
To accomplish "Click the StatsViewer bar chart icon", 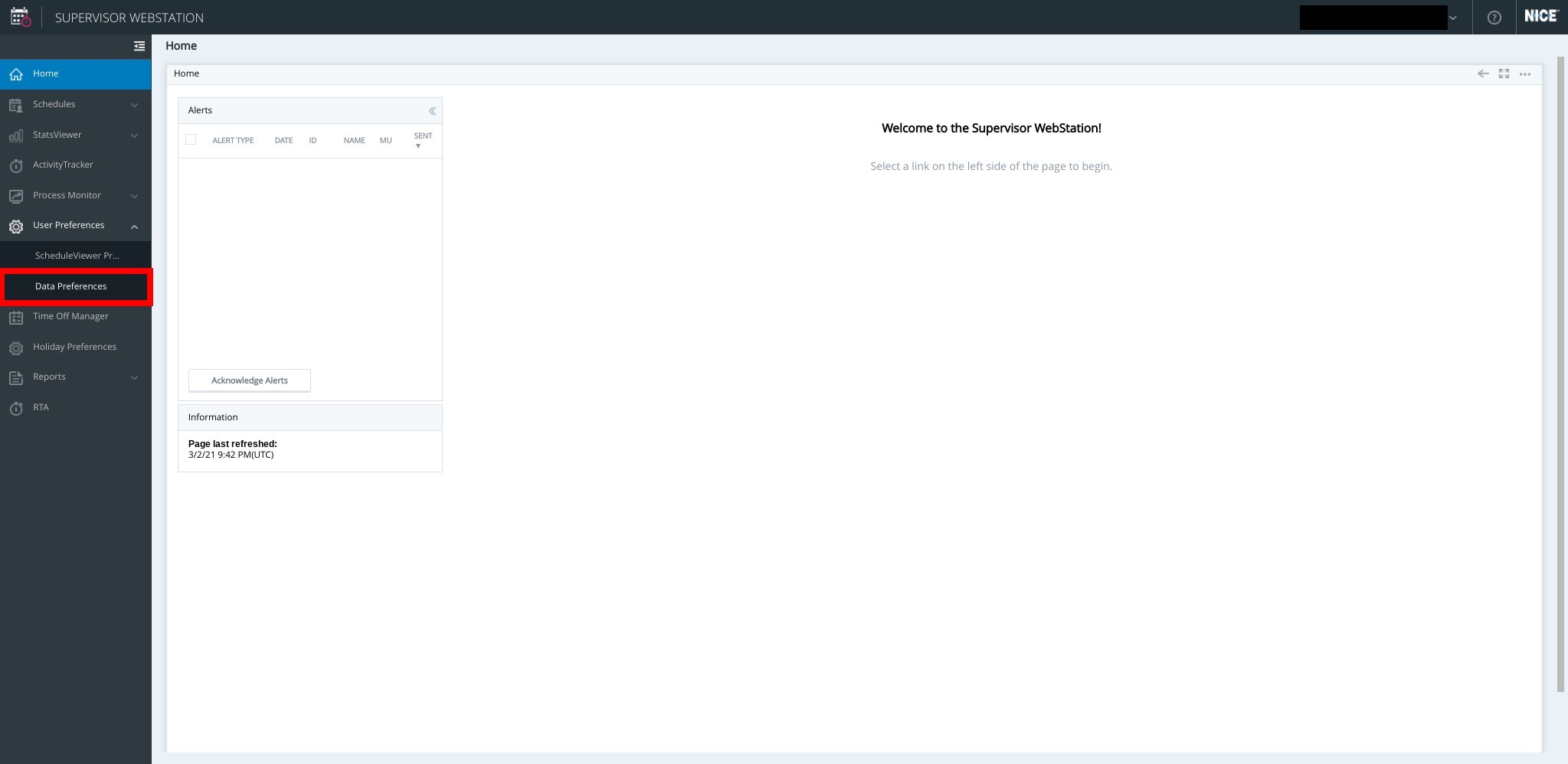I will click(16, 135).
